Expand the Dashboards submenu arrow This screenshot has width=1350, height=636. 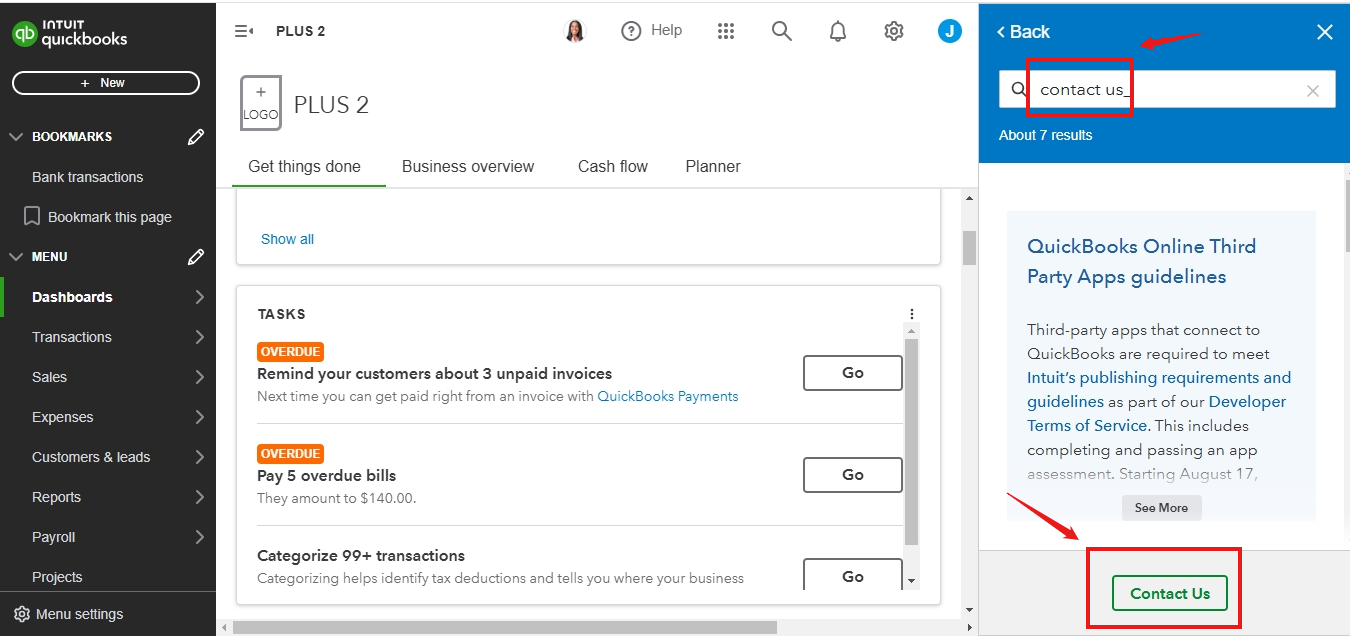pos(200,297)
